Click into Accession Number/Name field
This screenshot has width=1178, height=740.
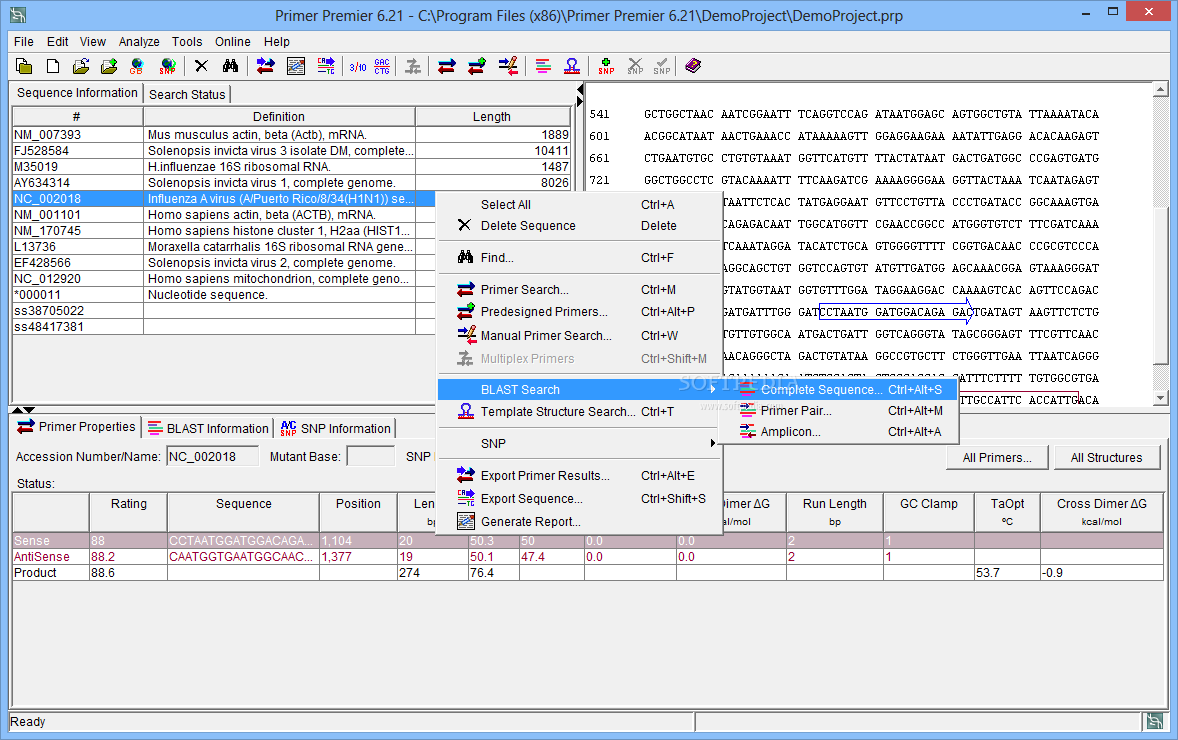[x=213, y=457]
